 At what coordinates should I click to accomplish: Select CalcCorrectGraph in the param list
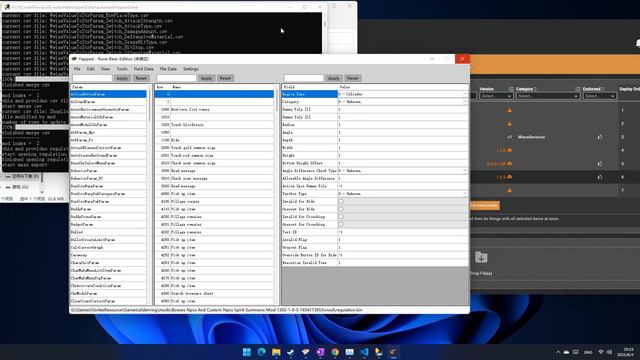click(x=108, y=247)
